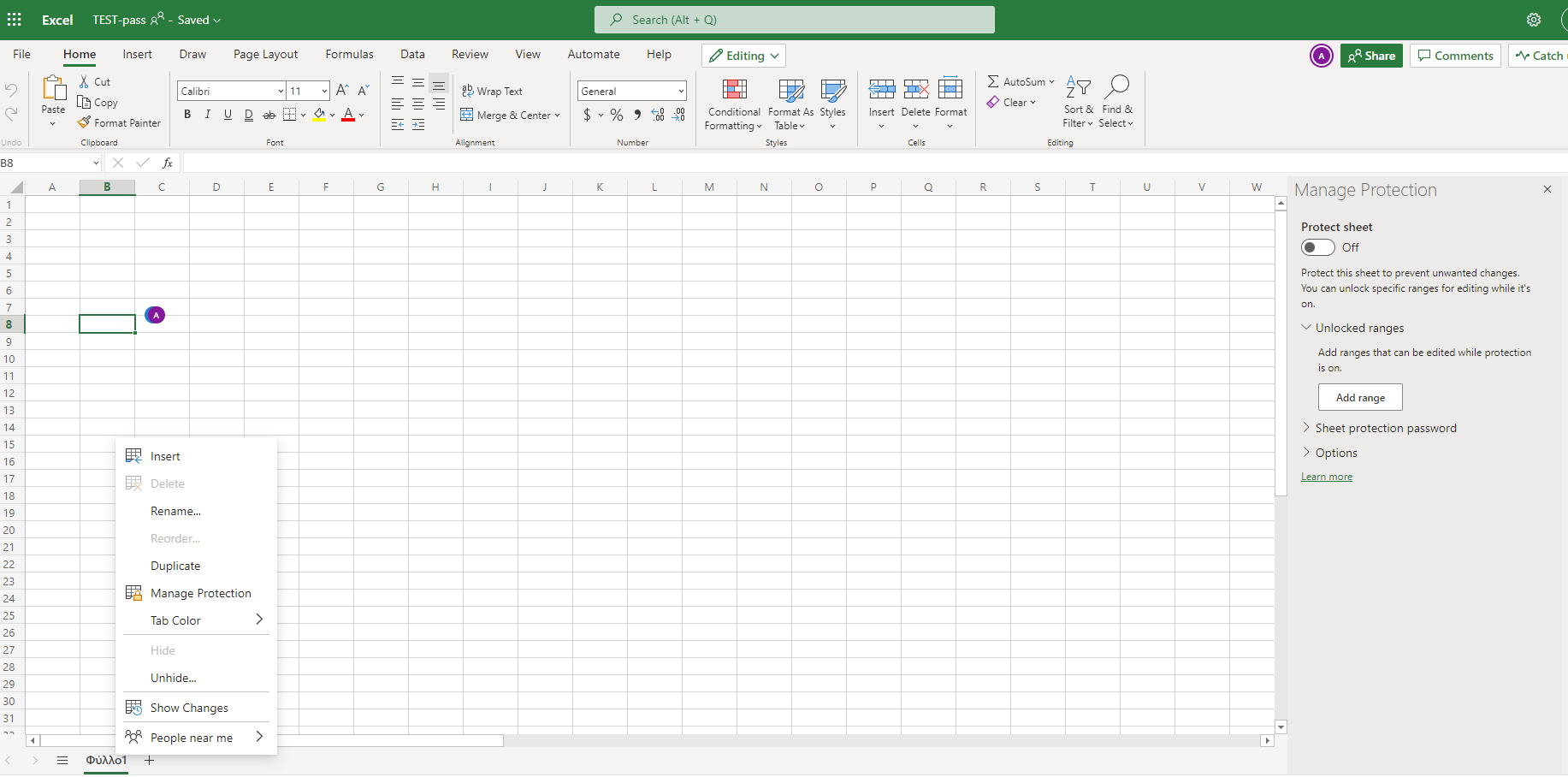
Task: Open the yellow fill color swatch
Action: pyautogui.click(x=321, y=115)
